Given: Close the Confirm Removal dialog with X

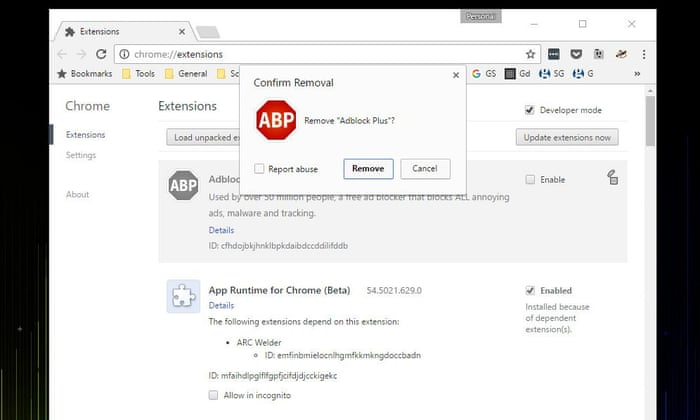Looking at the screenshot, I should tap(456, 75).
